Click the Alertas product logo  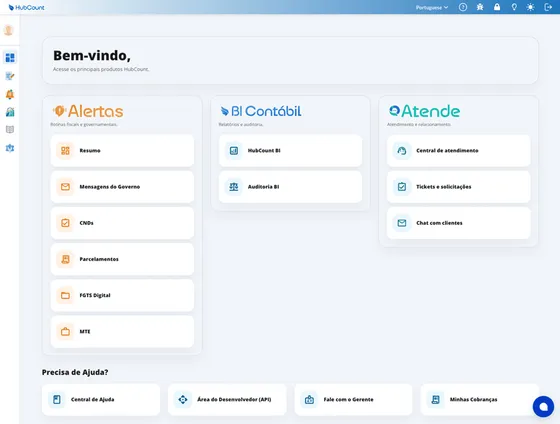tap(88, 111)
